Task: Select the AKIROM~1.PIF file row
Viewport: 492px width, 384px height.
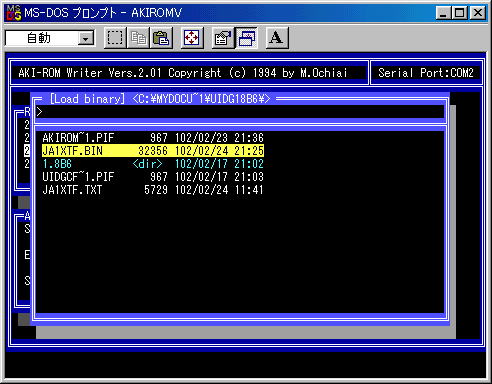Action: point(153,138)
